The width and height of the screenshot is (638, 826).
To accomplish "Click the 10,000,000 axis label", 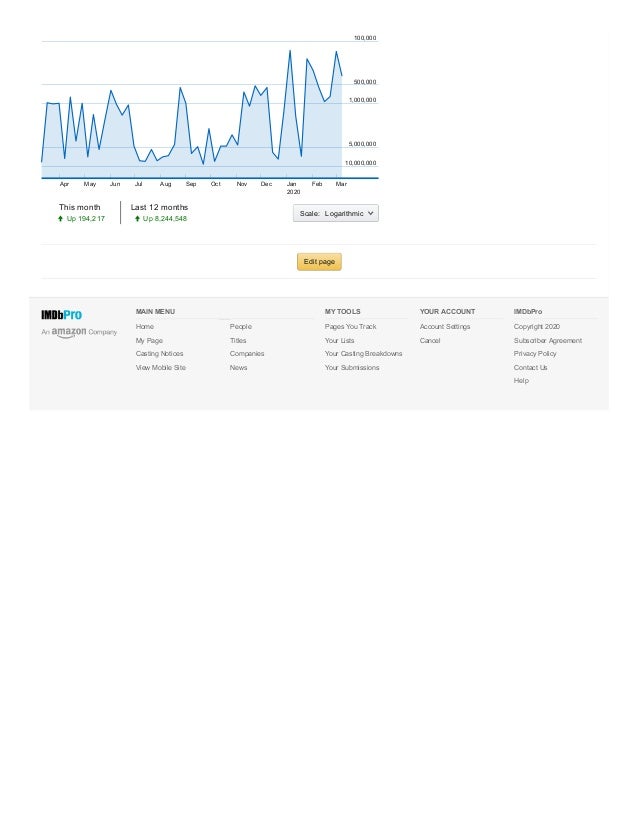I will (x=361, y=163).
